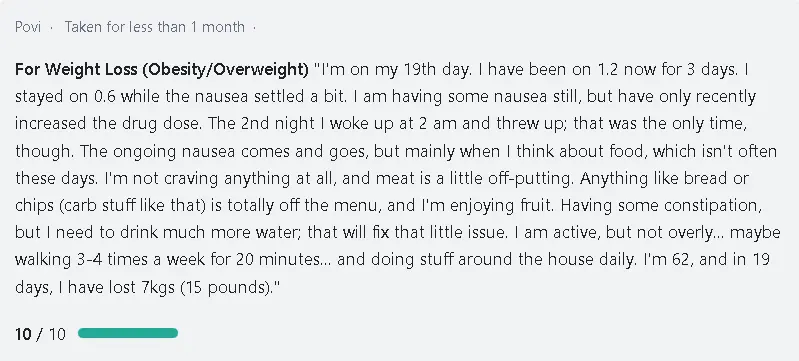The height and width of the screenshot is (361, 799).
Task: Click the reviewer name Povi
Action: coord(28,27)
